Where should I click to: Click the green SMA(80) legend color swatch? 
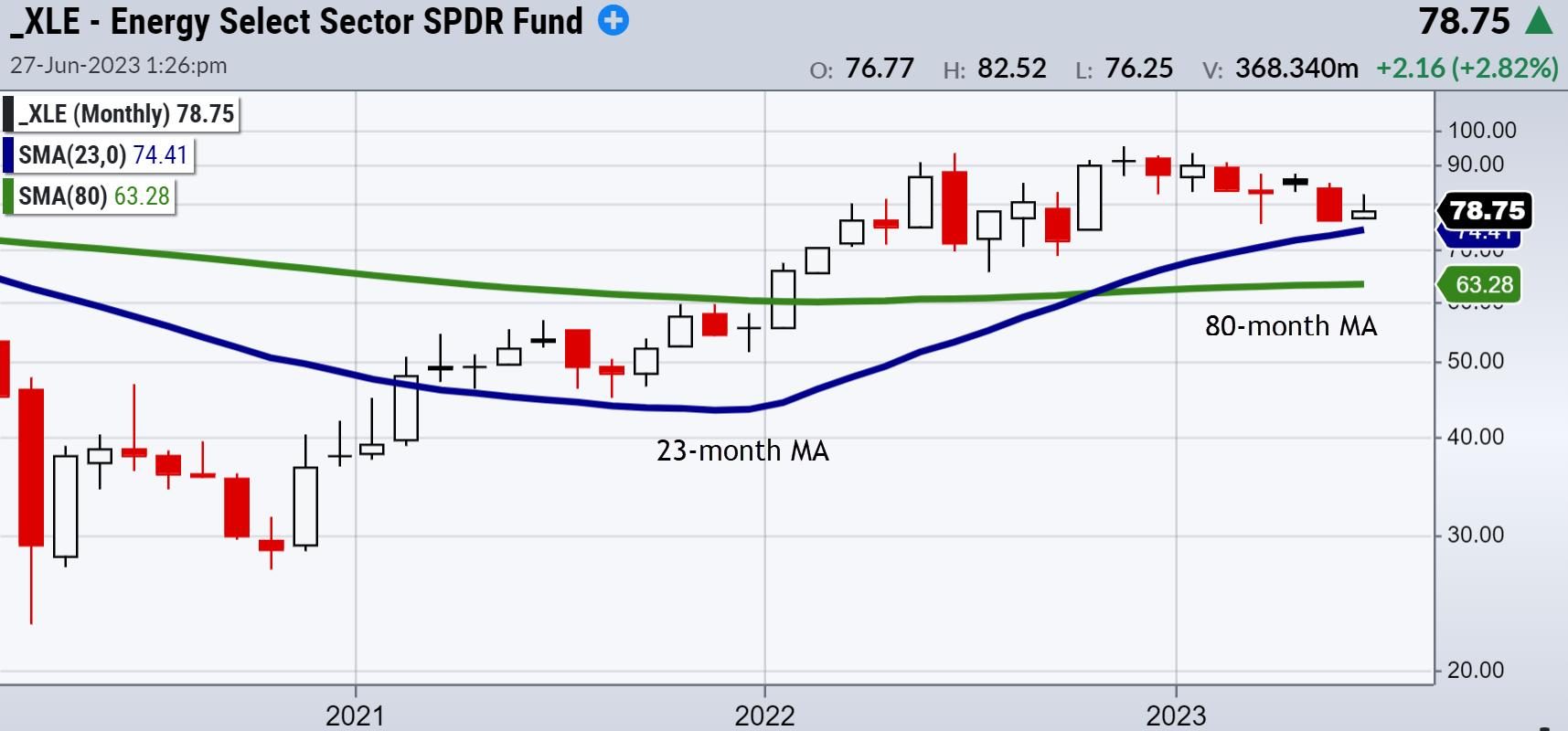(x=8, y=196)
